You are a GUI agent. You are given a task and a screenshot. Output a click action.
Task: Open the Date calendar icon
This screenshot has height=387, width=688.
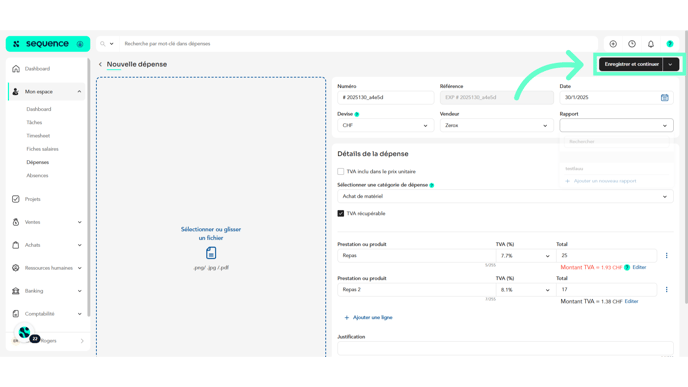click(x=665, y=97)
